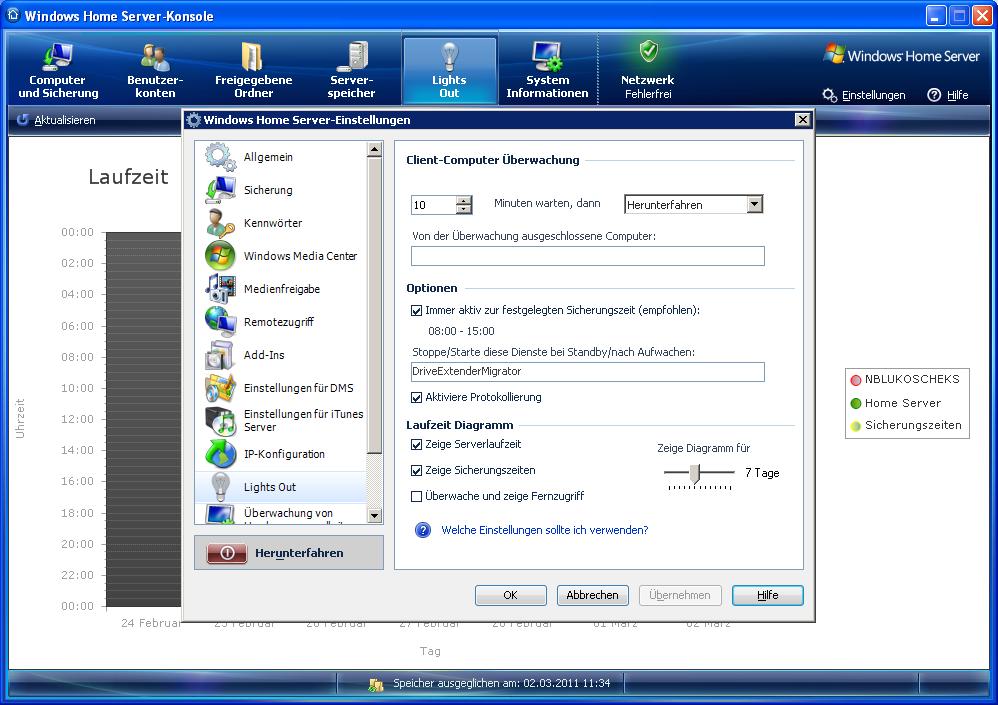998x705 pixels.
Task: Toggle Home Server series in chart legend
Action: [x=855, y=403]
